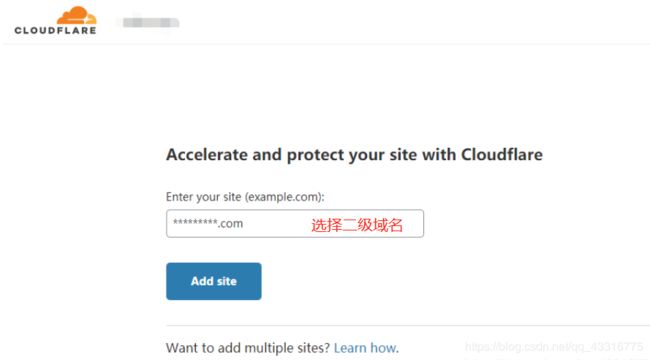Click the word Cloudflare in the heading
This screenshot has height=360, width=650.
[502, 155]
